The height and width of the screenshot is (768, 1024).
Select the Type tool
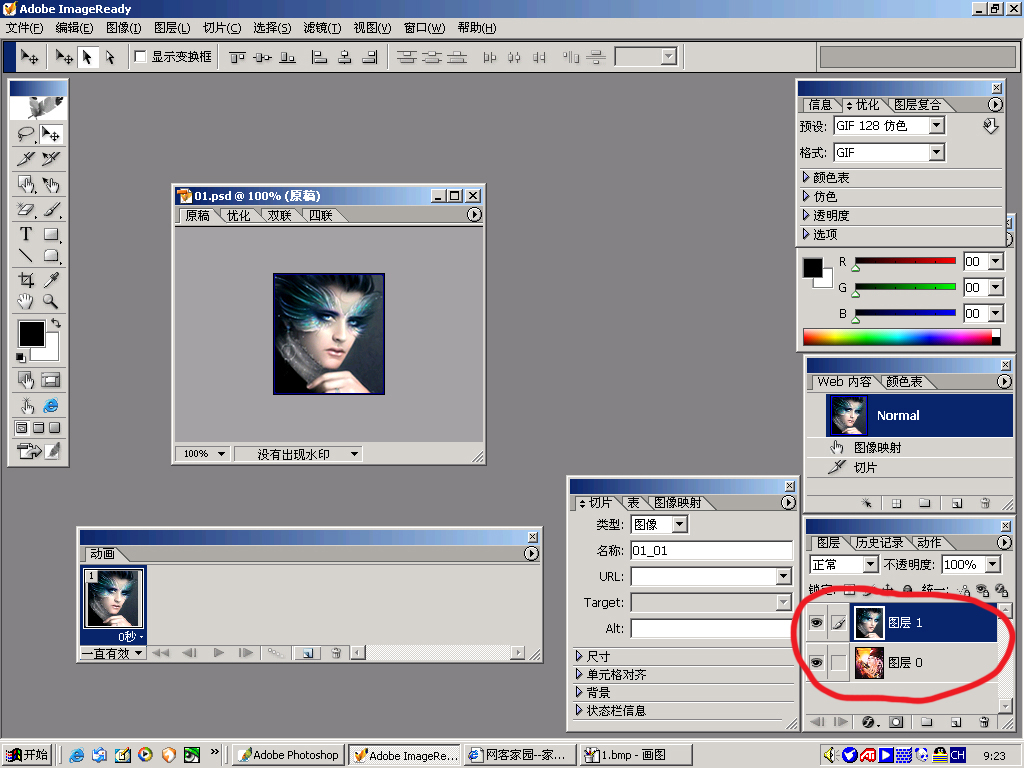pos(26,234)
